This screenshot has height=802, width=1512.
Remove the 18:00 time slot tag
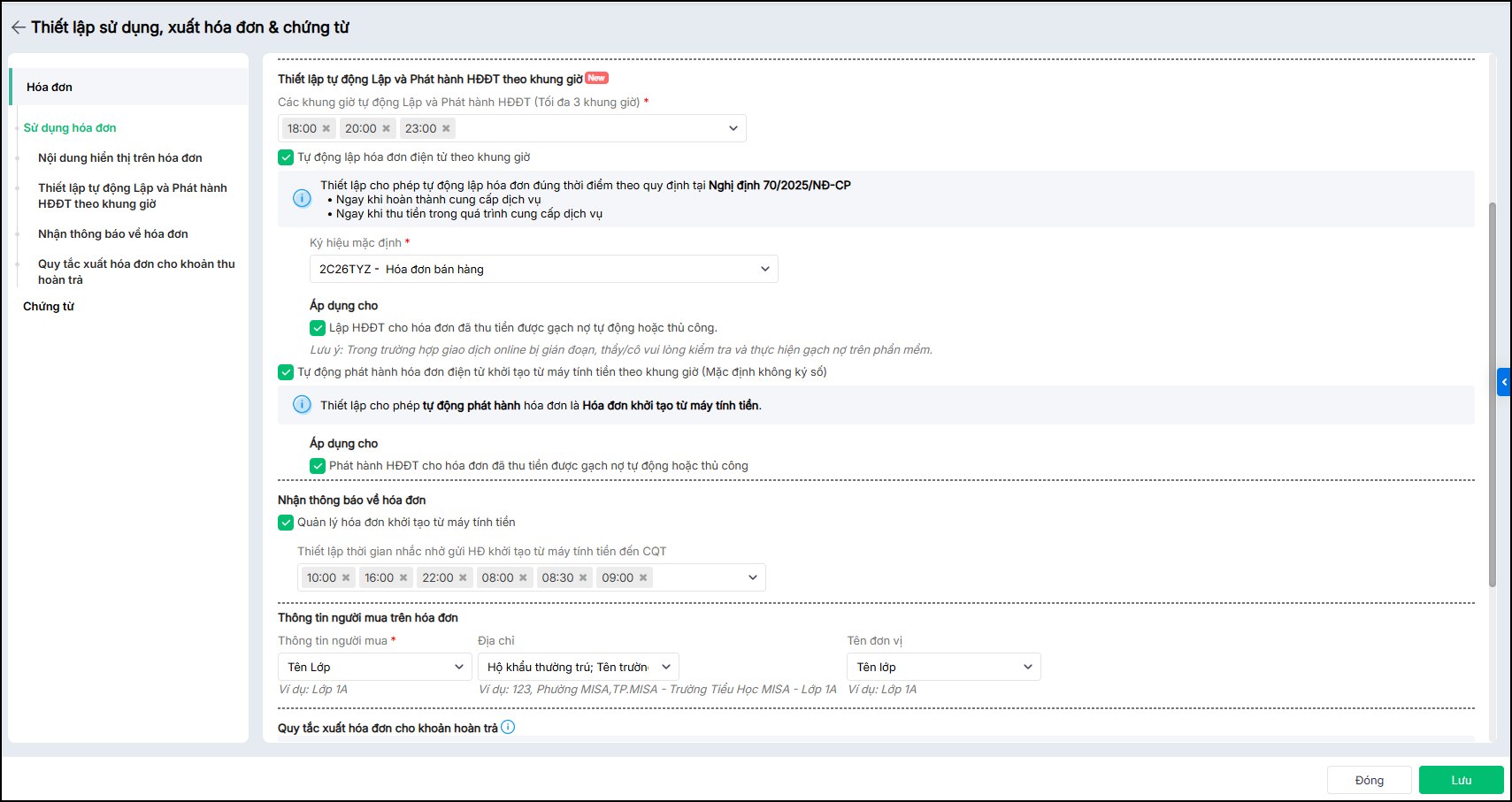click(x=326, y=129)
